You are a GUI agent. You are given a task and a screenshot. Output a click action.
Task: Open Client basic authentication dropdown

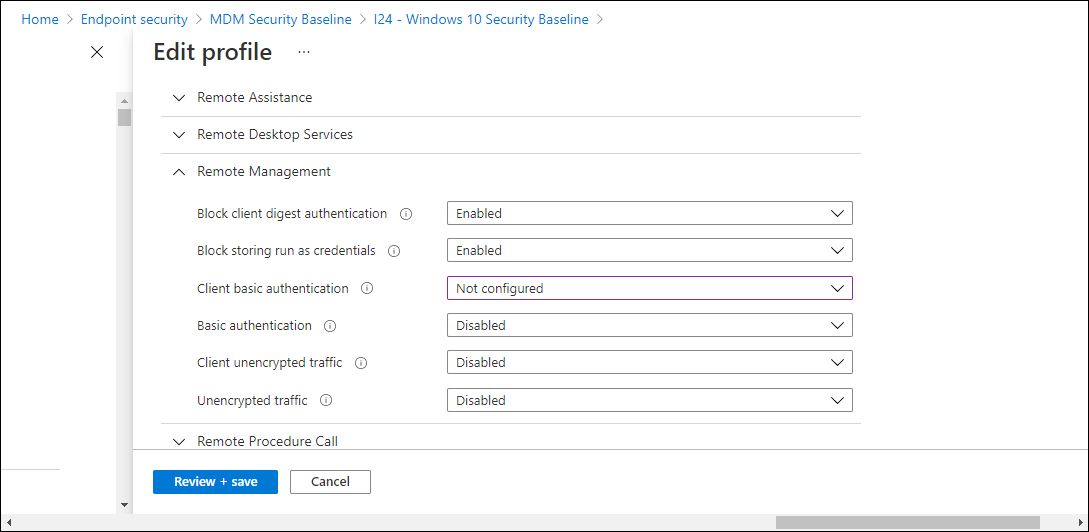[649, 288]
